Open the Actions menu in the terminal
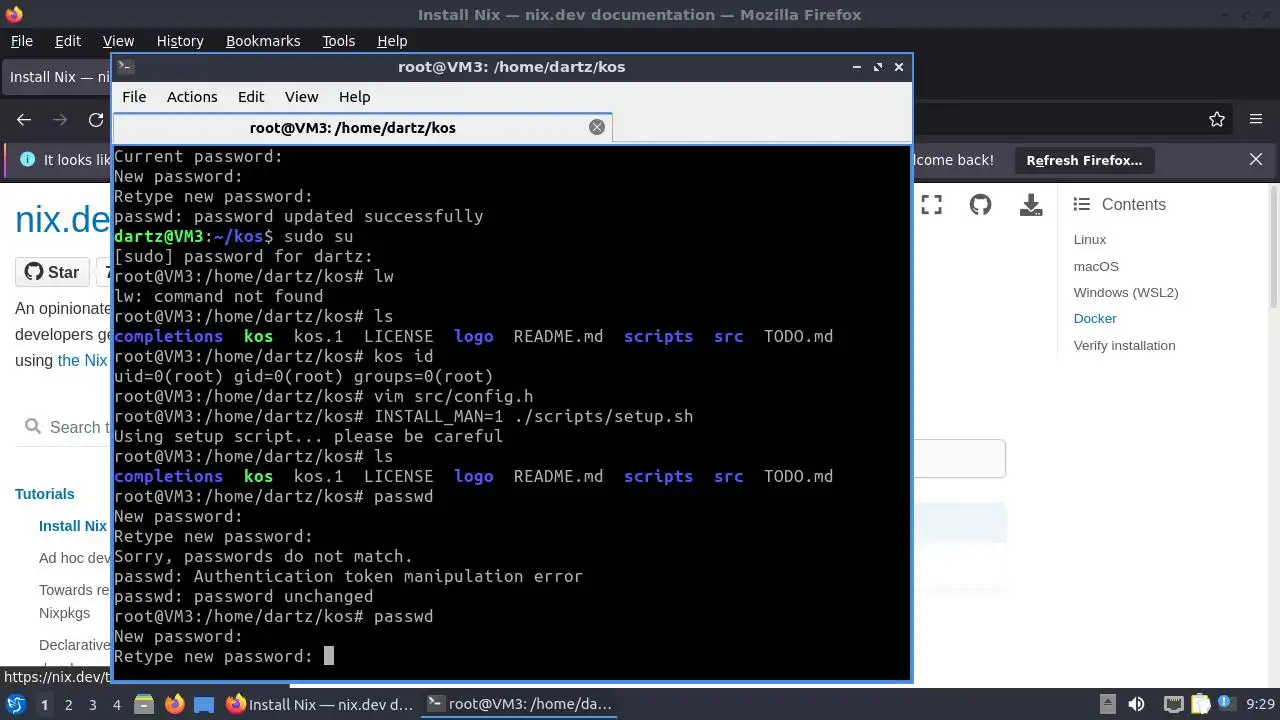Viewport: 1280px width, 720px height. click(192, 97)
